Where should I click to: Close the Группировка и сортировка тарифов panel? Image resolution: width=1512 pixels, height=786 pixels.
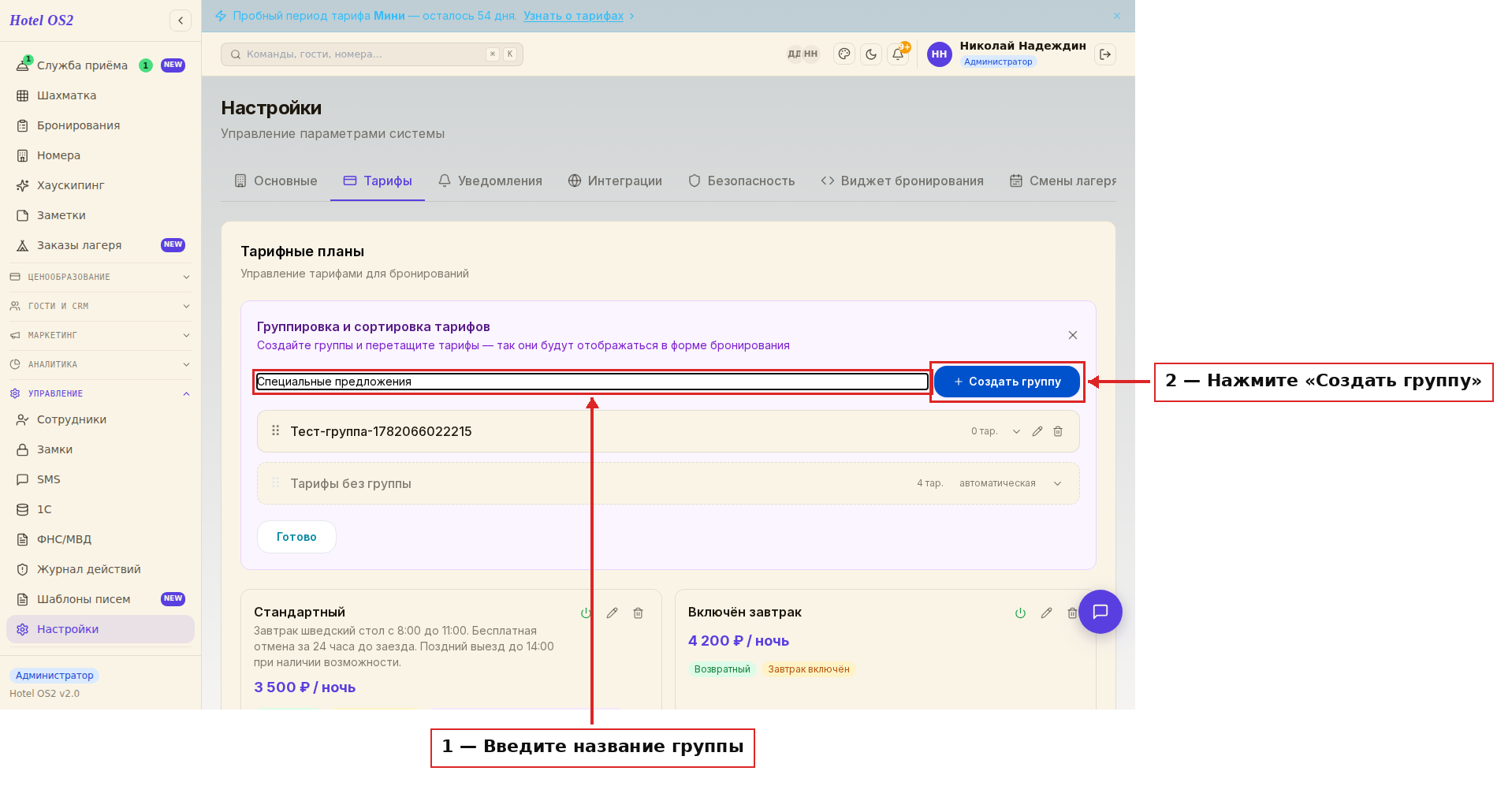click(x=1073, y=335)
